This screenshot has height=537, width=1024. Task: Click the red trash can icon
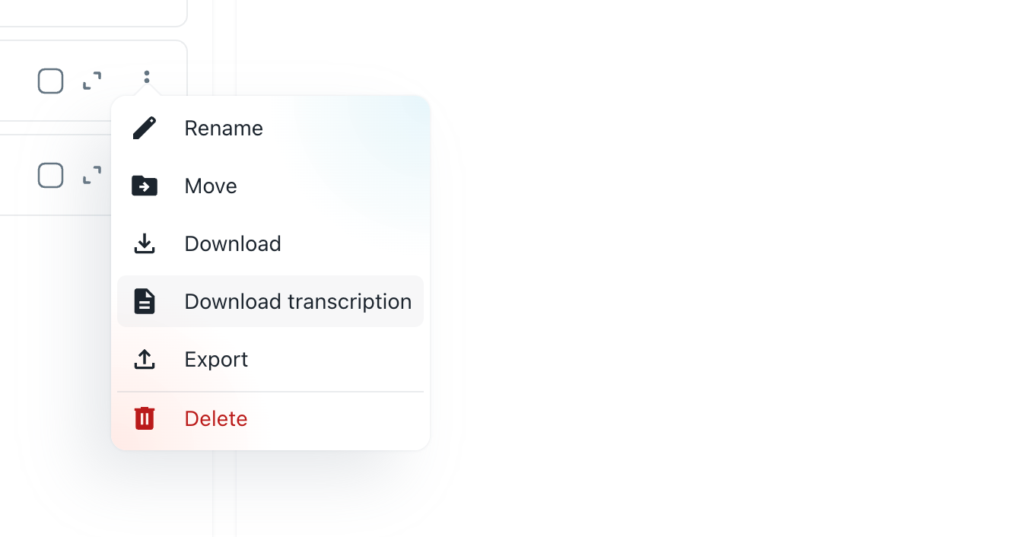point(145,418)
